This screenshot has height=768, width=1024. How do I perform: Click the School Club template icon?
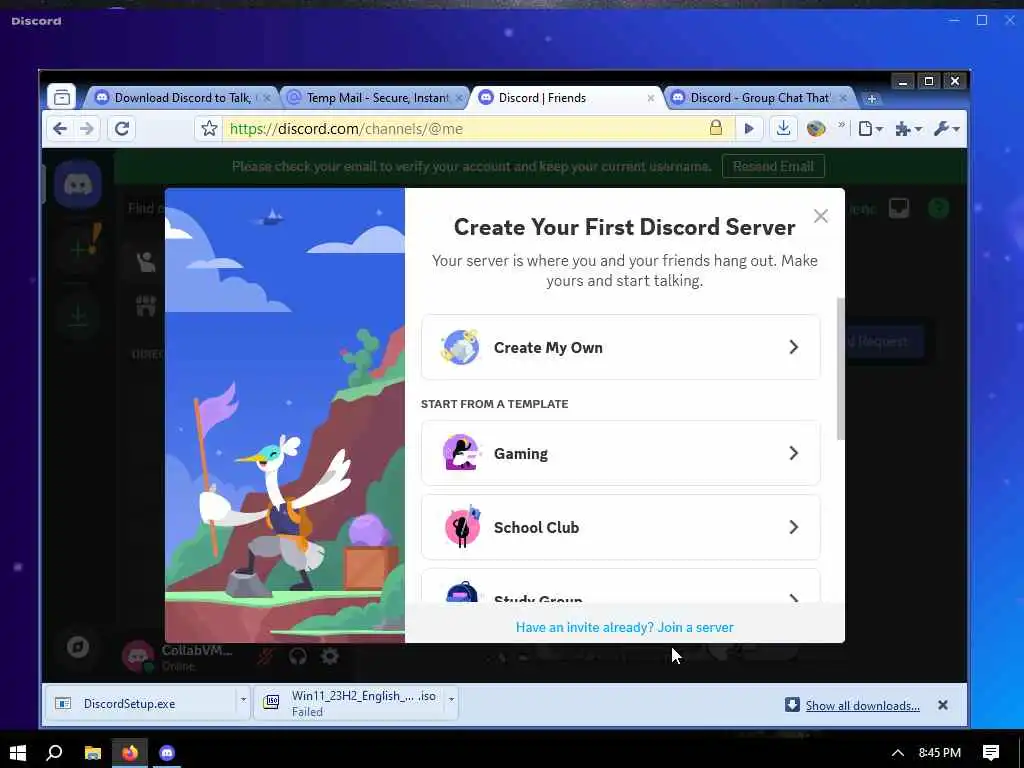point(462,526)
